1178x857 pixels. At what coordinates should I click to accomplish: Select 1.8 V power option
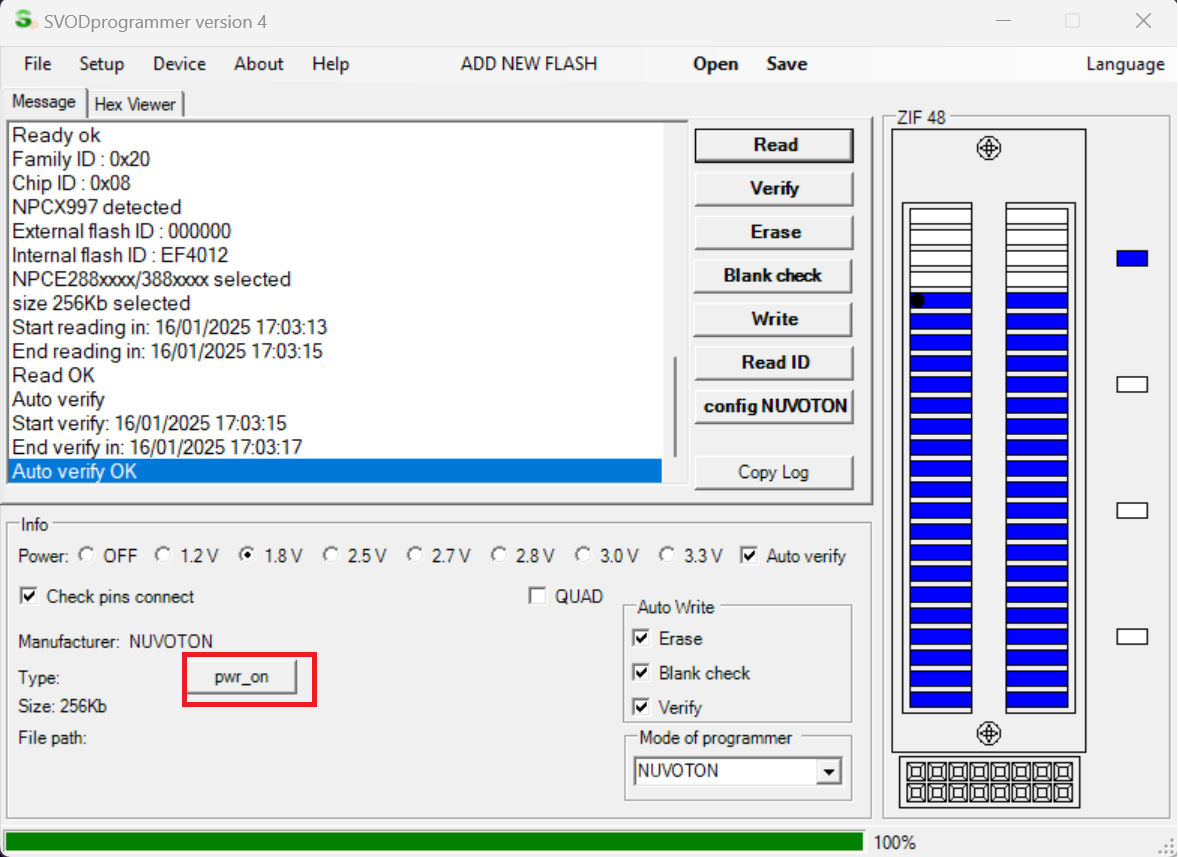[246, 555]
